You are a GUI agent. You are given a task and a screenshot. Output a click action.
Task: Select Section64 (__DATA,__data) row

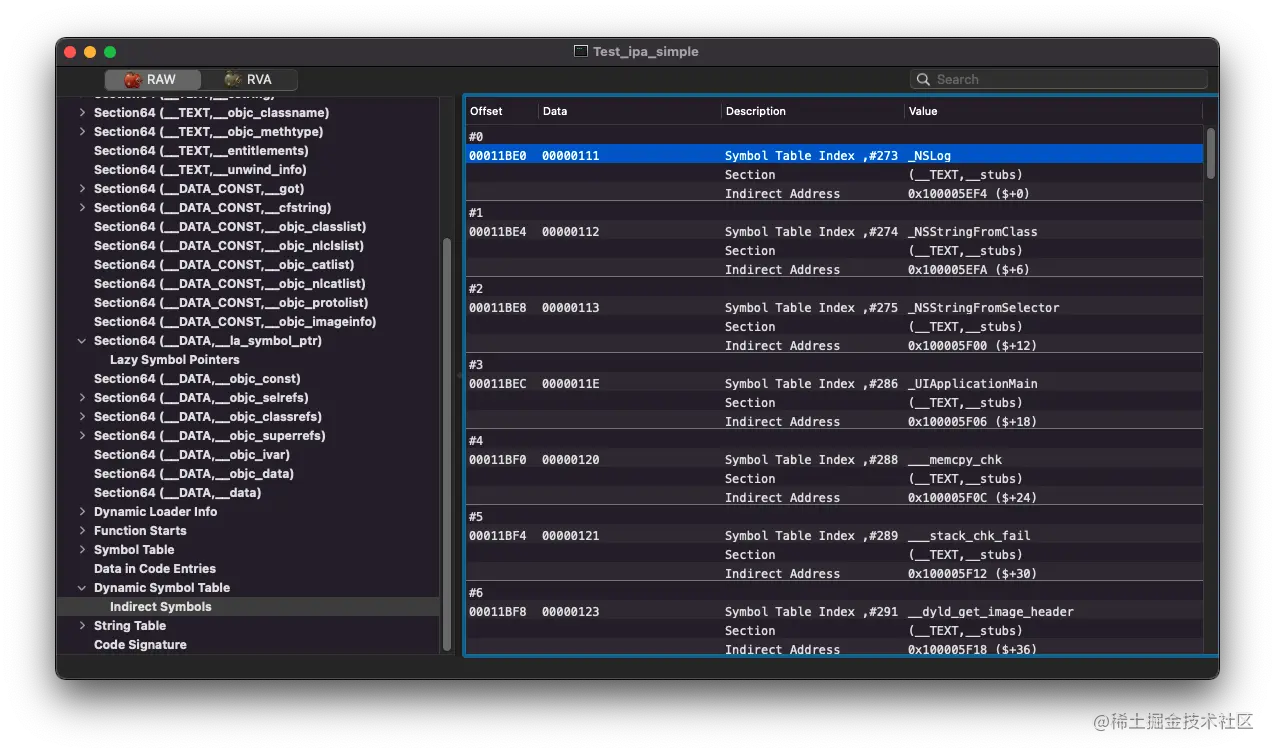tap(248, 493)
